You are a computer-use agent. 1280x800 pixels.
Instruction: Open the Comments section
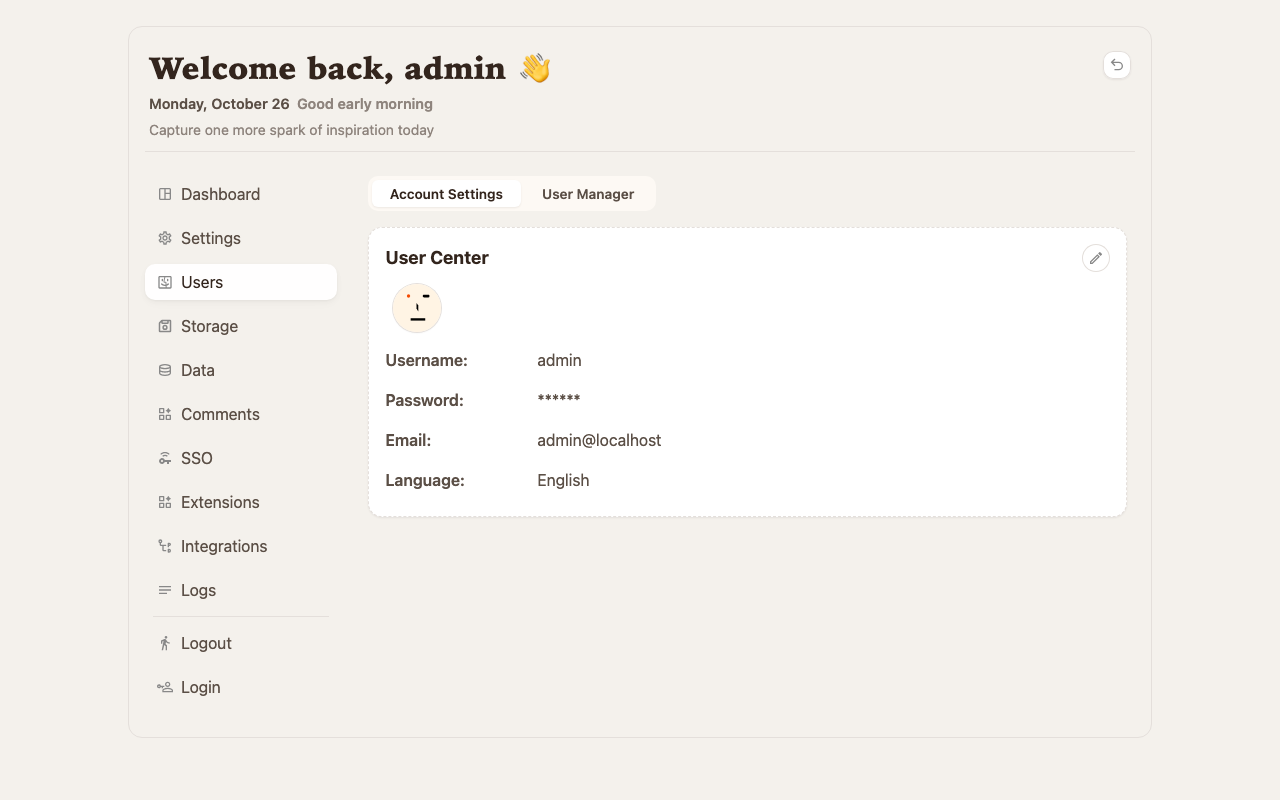(241, 414)
